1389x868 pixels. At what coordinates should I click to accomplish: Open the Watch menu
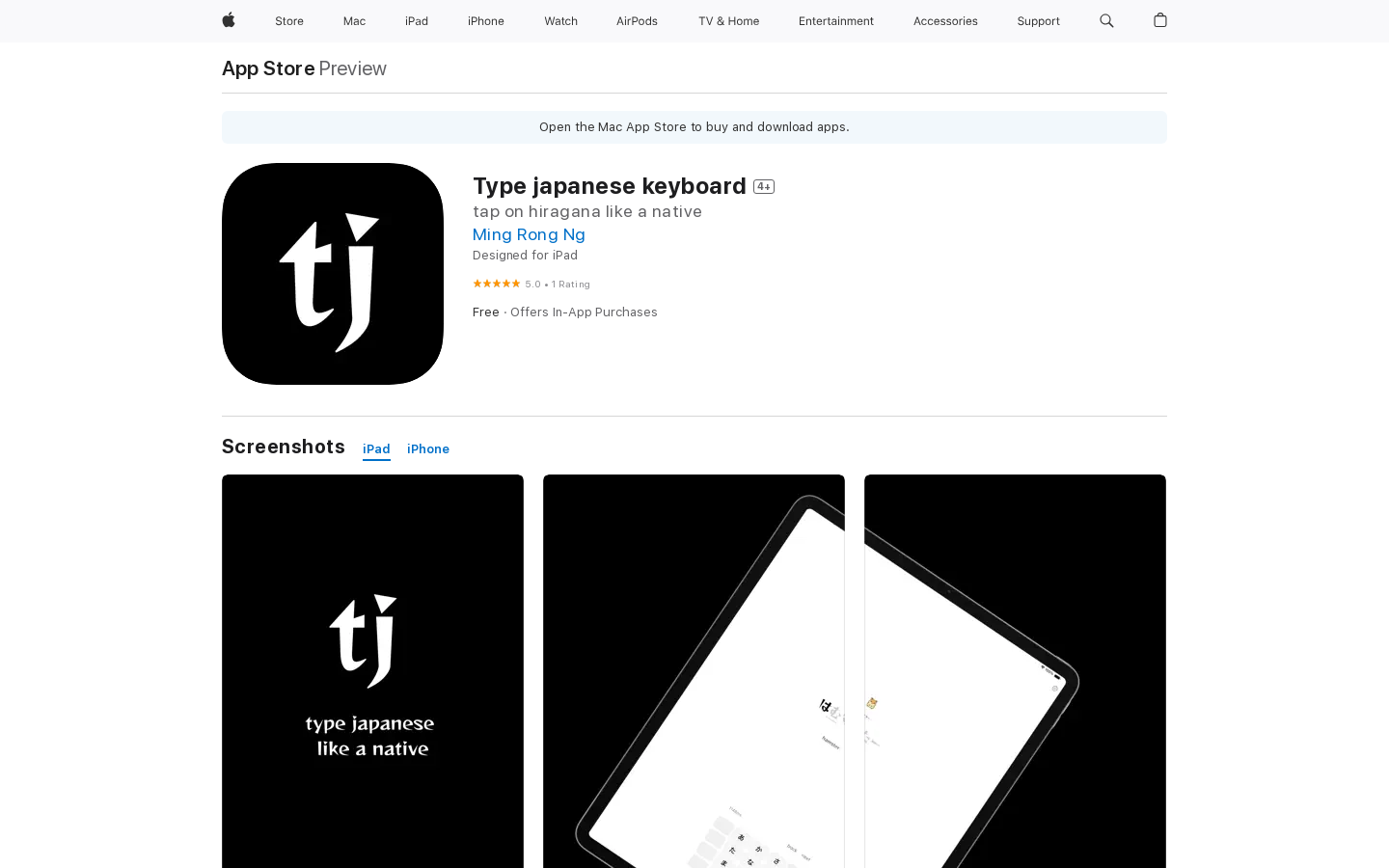point(560,21)
